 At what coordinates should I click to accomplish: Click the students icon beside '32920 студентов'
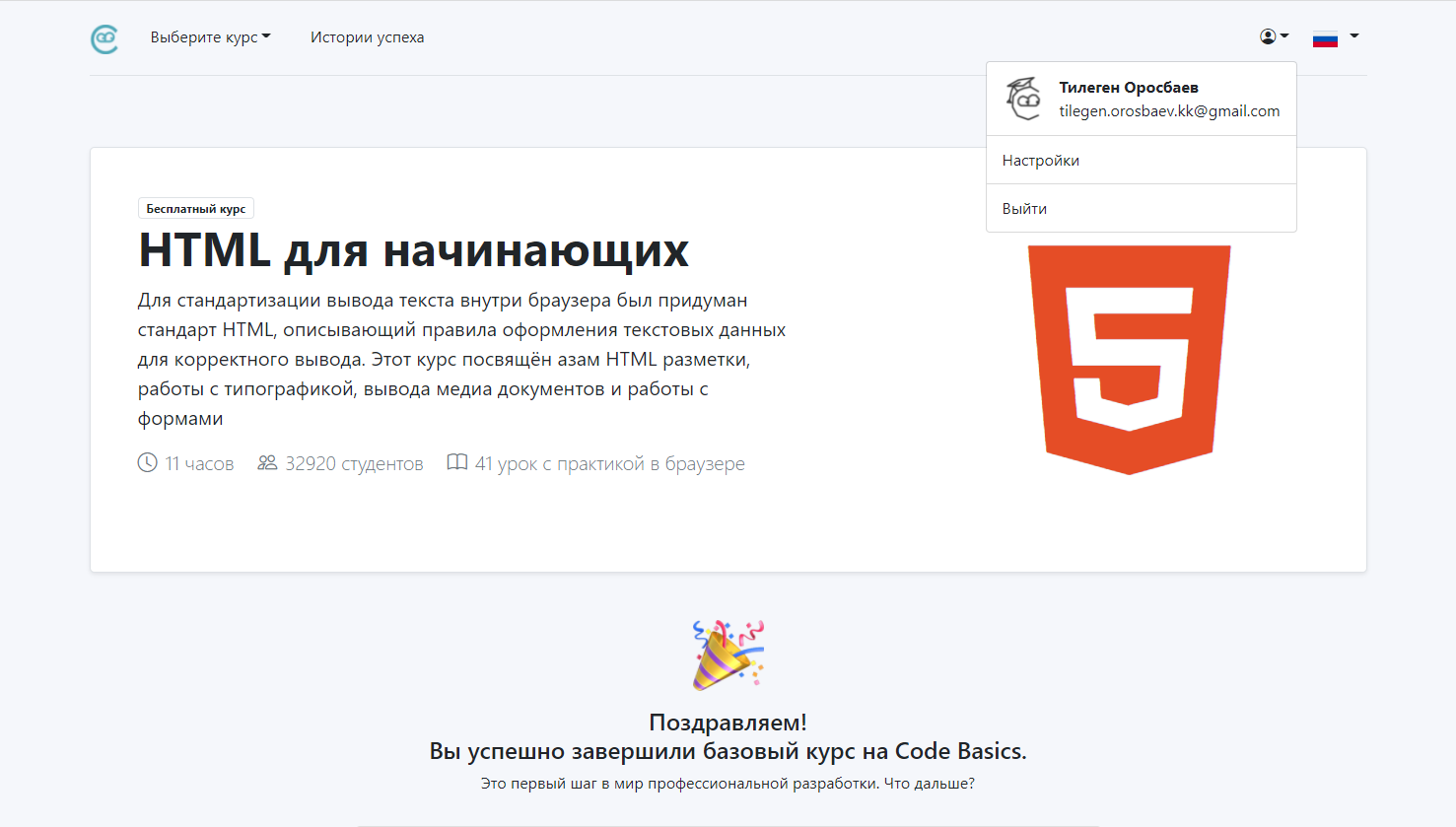coord(267,463)
